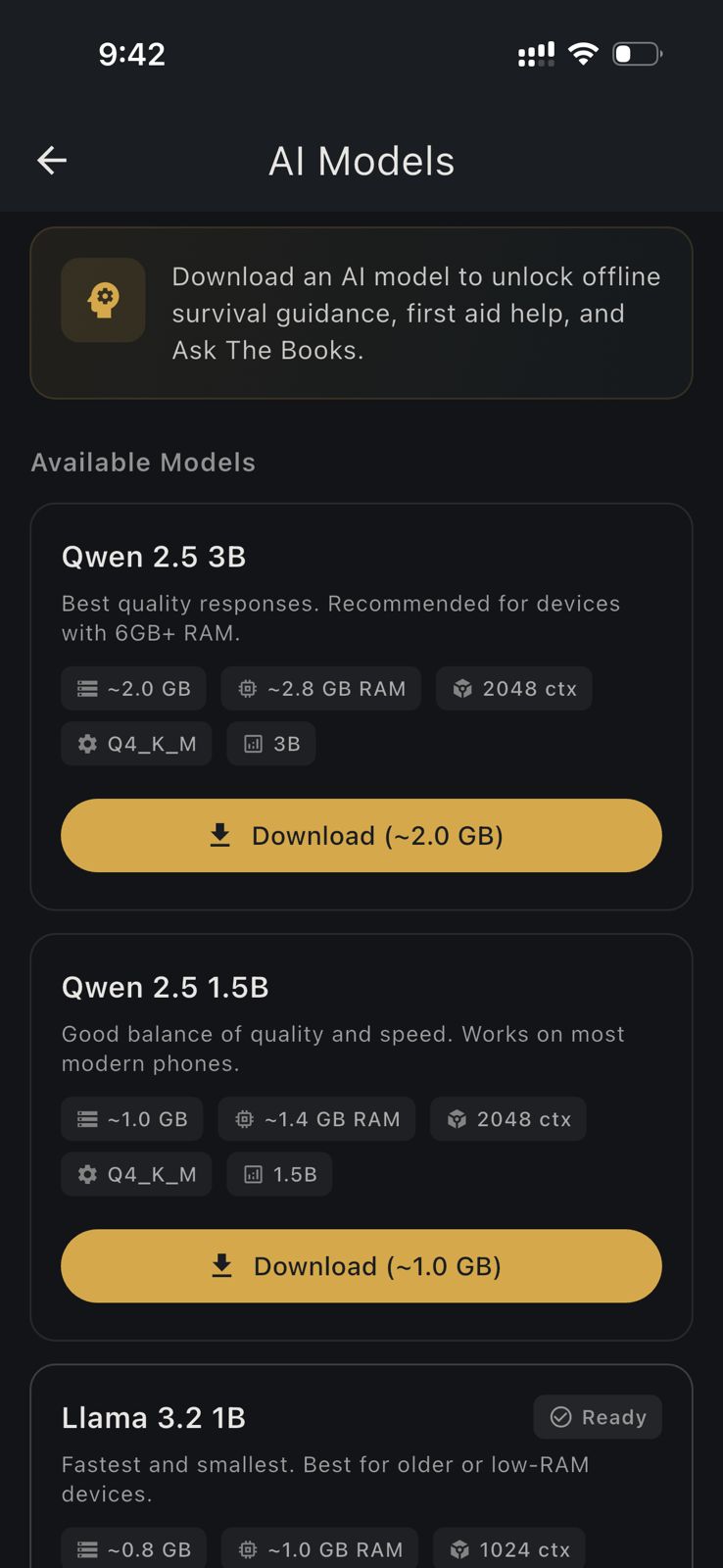Tap the parameter icon beside the 3B label

coord(252,743)
